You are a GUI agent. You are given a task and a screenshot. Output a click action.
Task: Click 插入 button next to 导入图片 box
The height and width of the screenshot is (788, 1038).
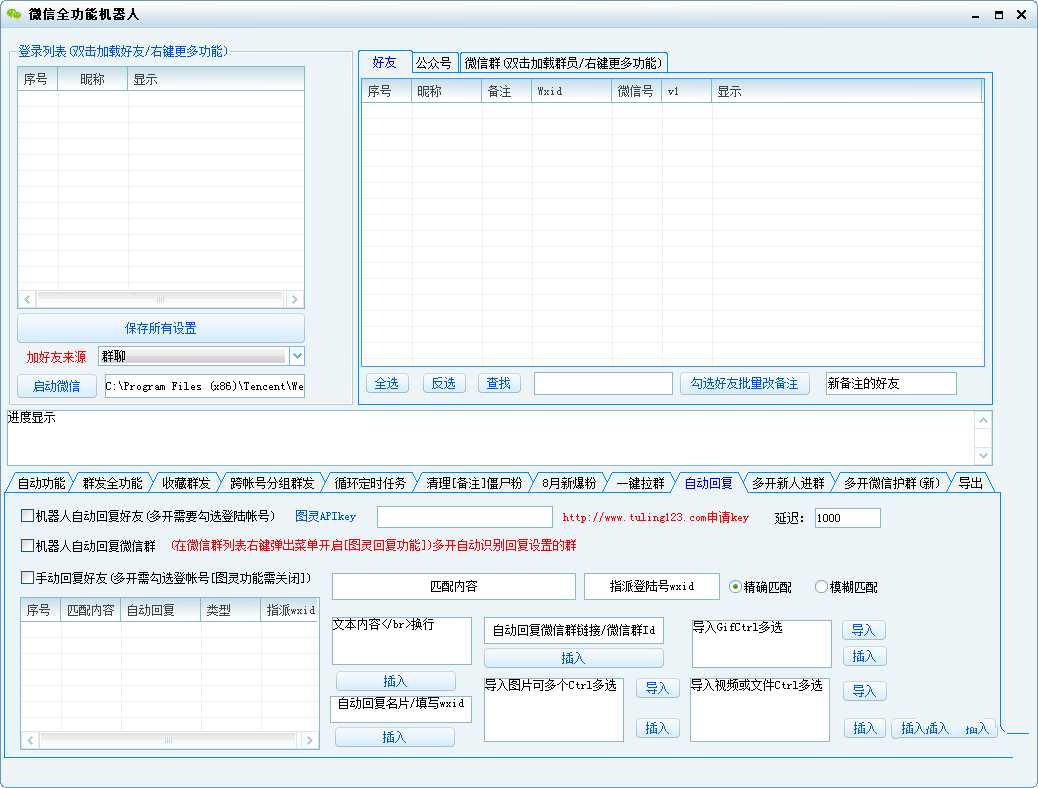[x=657, y=728]
